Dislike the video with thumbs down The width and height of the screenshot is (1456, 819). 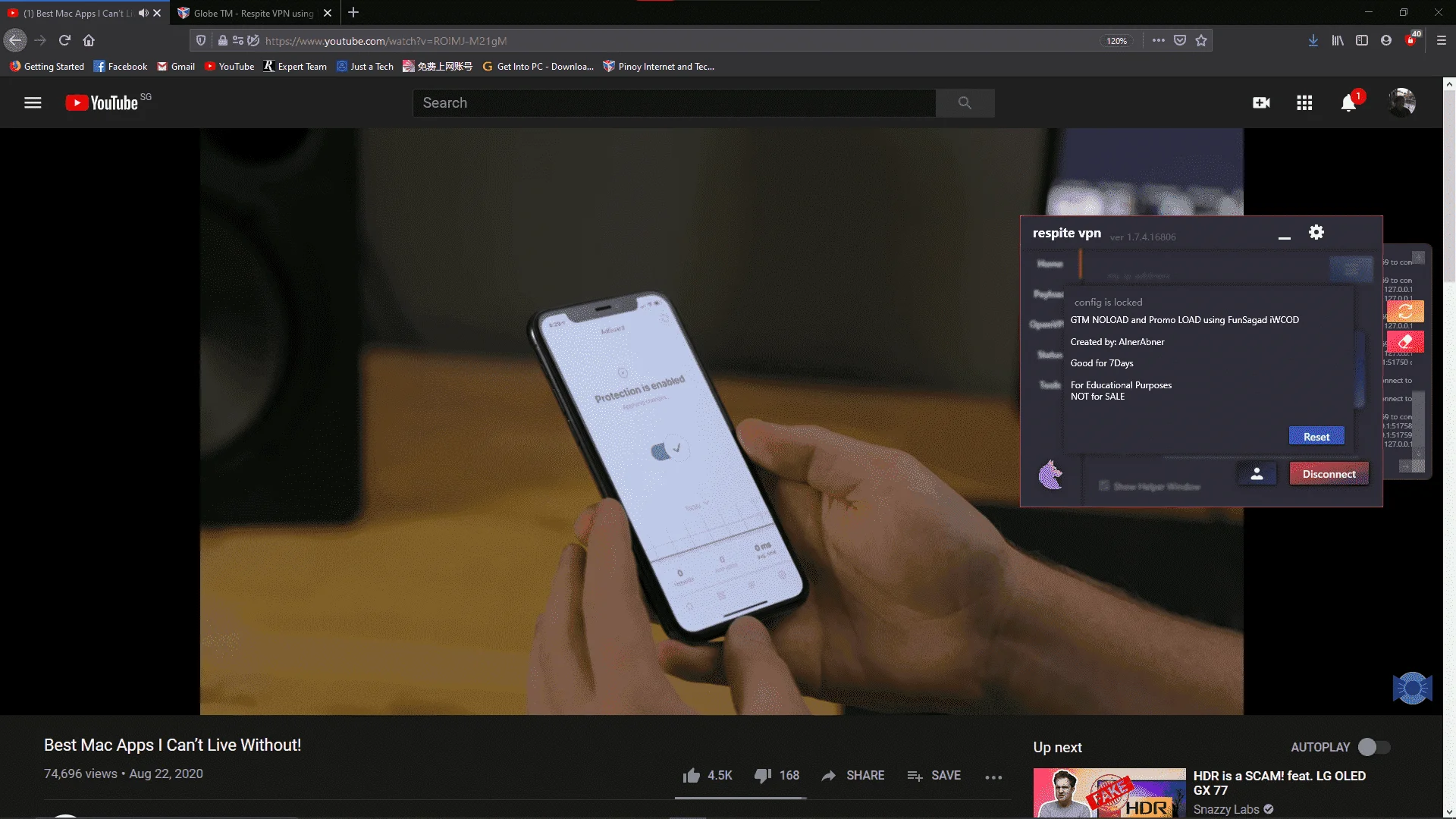point(763,776)
